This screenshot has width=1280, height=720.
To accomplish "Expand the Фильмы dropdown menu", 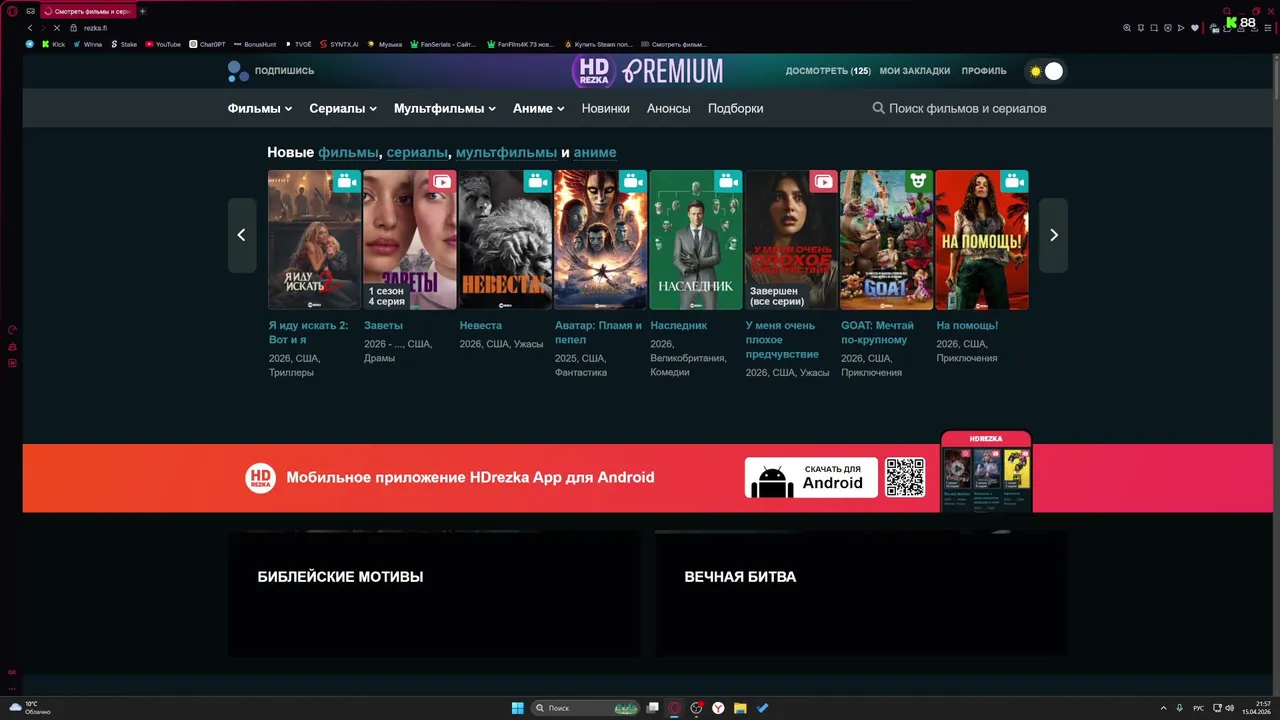I will click(x=260, y=108).
